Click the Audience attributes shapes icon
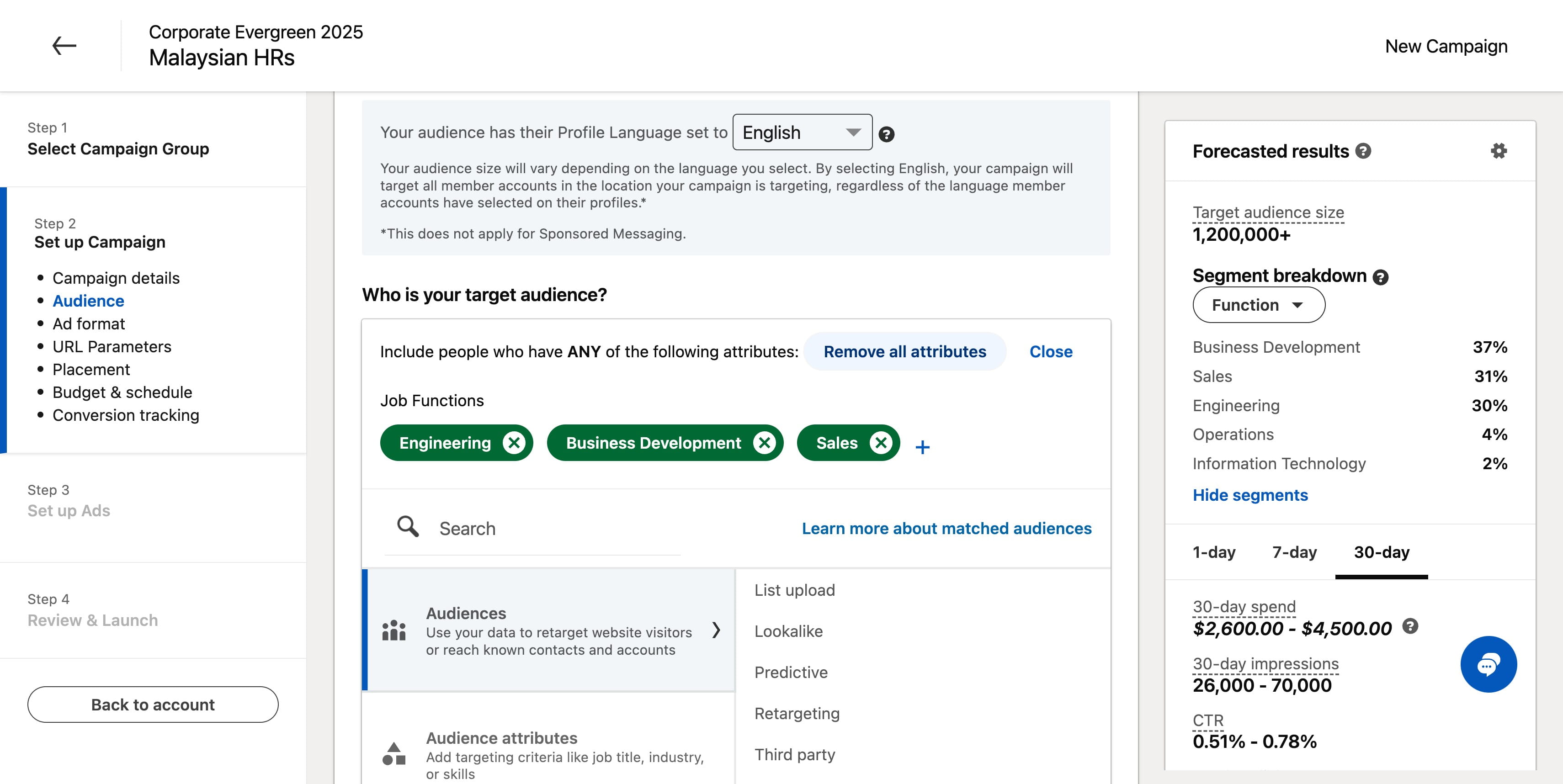The width and height of the screenshot is (1563, 784). point(394,754)
